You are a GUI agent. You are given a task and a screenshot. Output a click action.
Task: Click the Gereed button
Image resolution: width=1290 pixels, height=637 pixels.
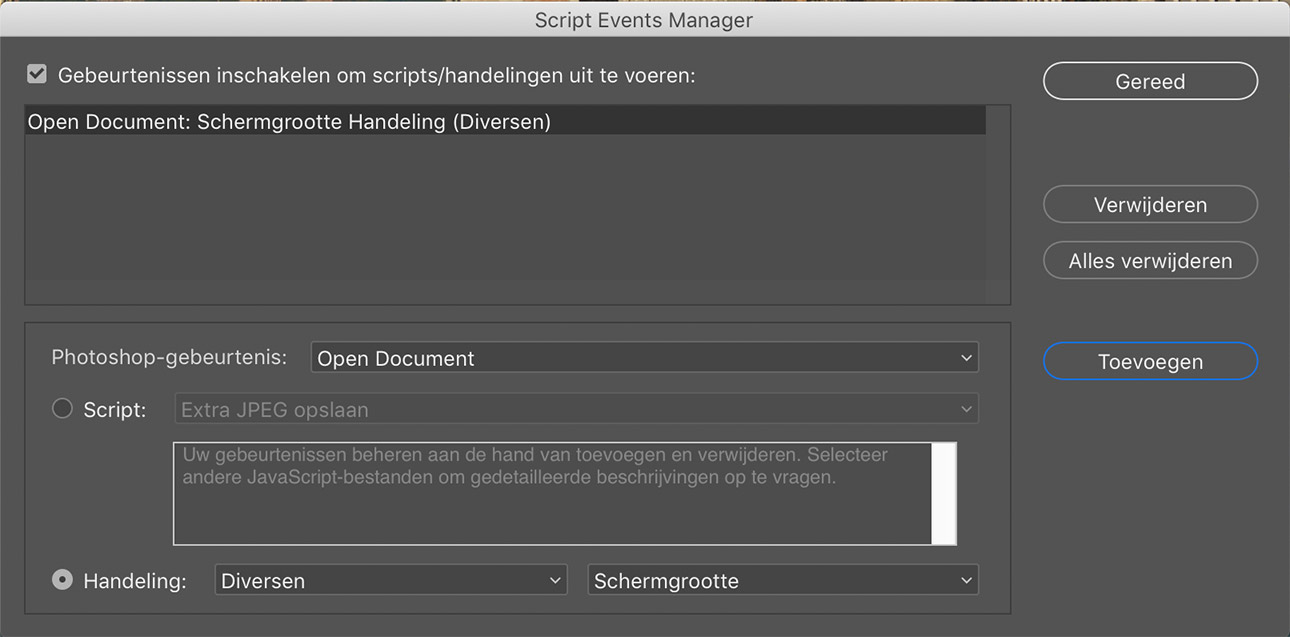[1150, 82]
